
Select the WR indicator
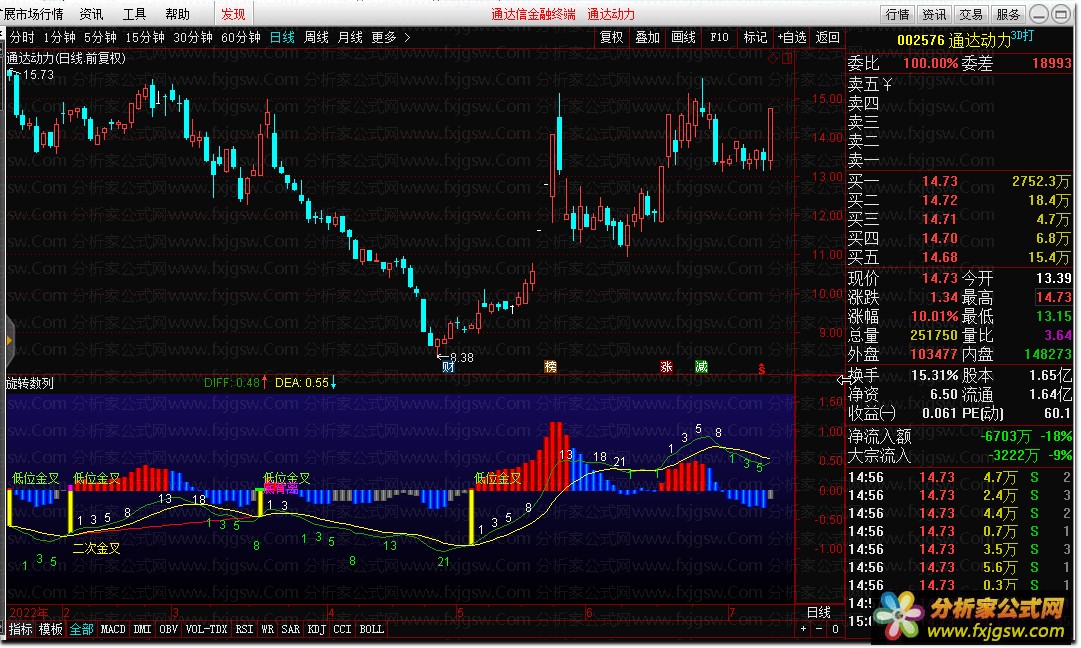click(267, 629)
